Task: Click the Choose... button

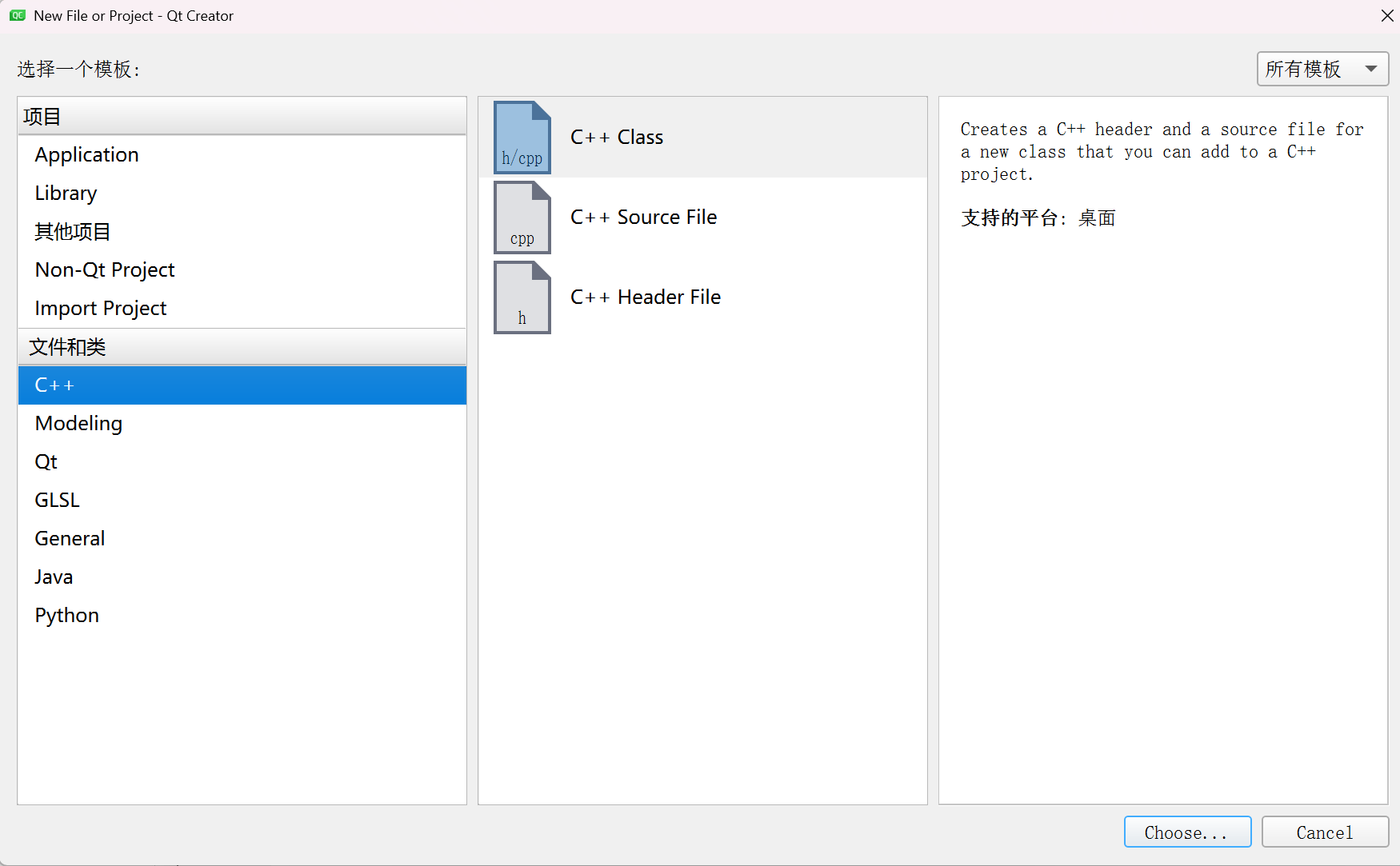Action: click(x=1186, y=832)
